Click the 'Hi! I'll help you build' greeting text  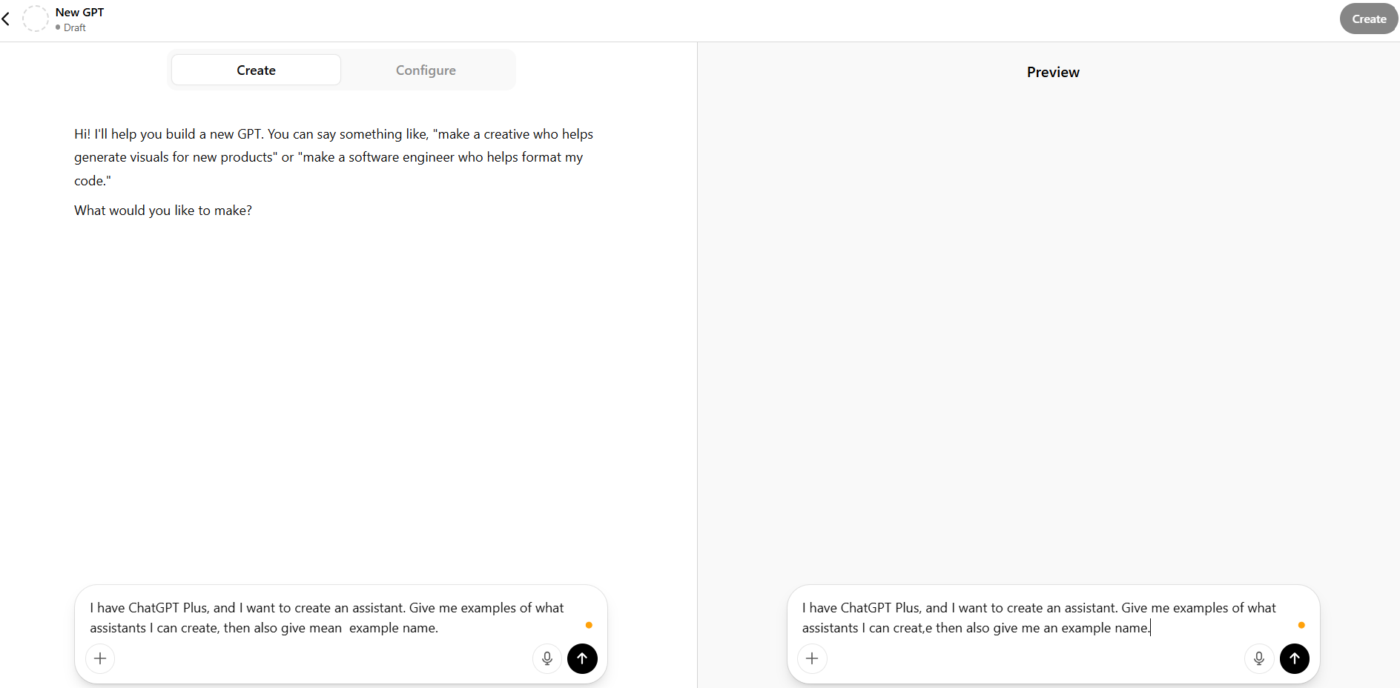pos(334,157)
